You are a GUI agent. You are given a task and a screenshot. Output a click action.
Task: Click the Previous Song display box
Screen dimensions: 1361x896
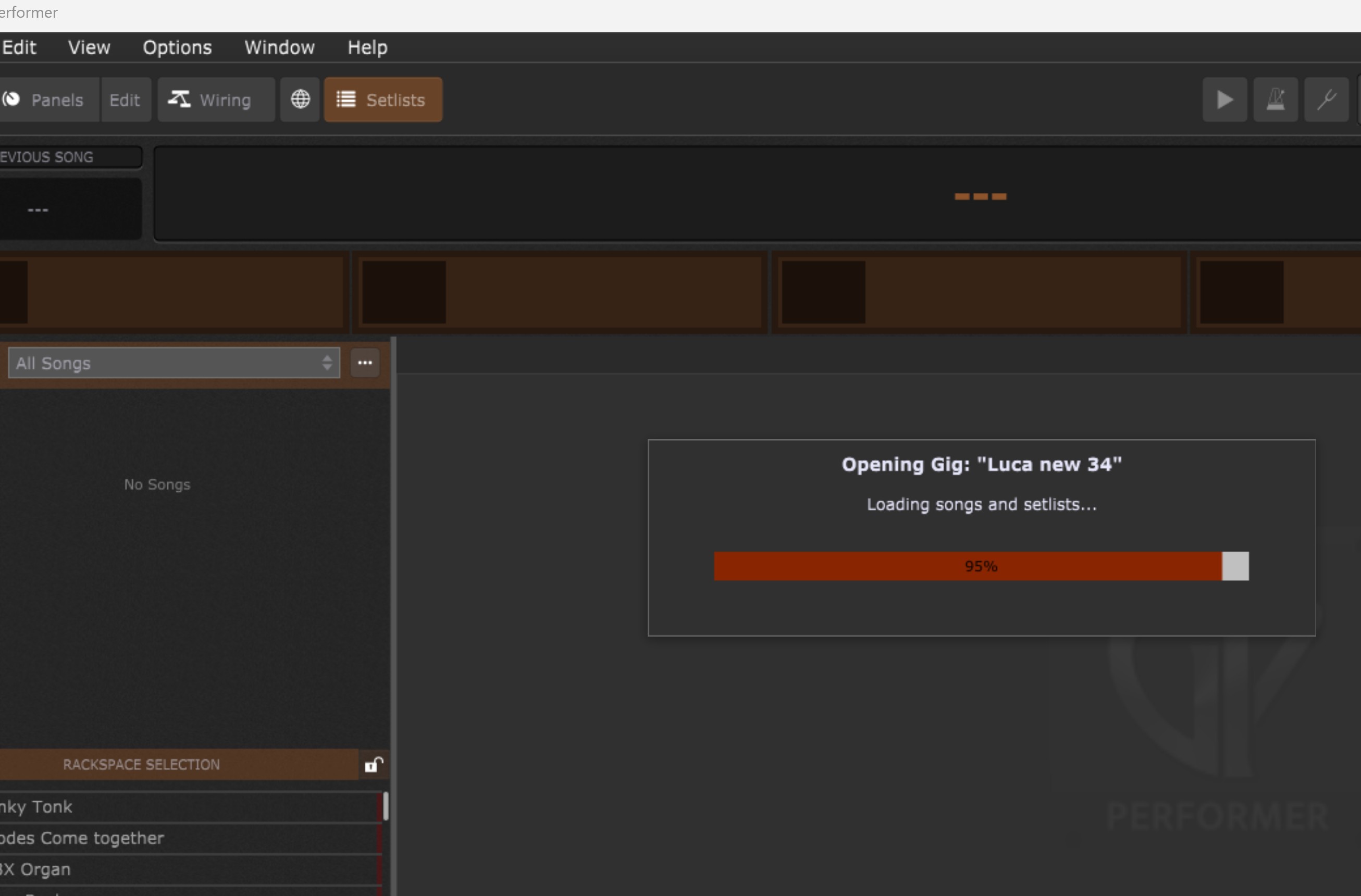click(69, 209)
